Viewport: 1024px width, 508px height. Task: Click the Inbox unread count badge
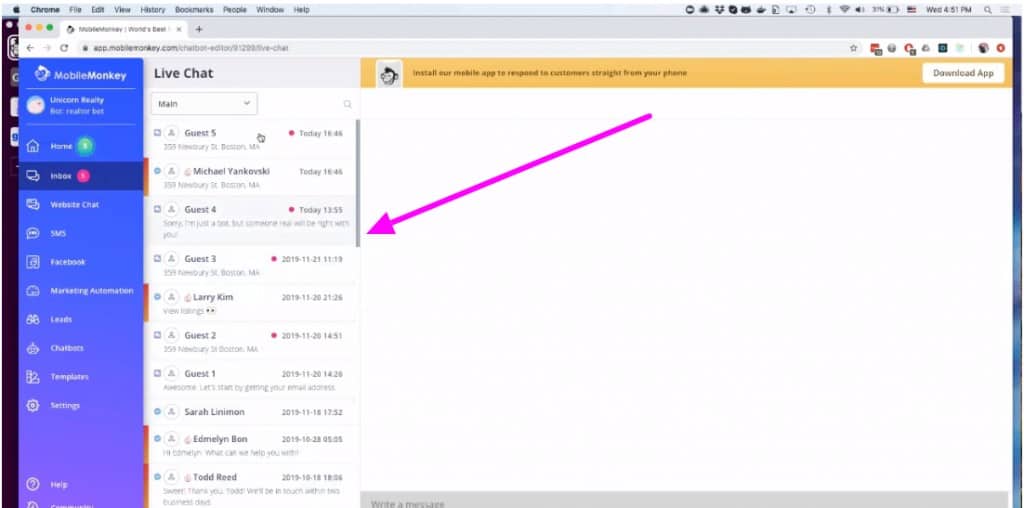click(x=83, y=176)
